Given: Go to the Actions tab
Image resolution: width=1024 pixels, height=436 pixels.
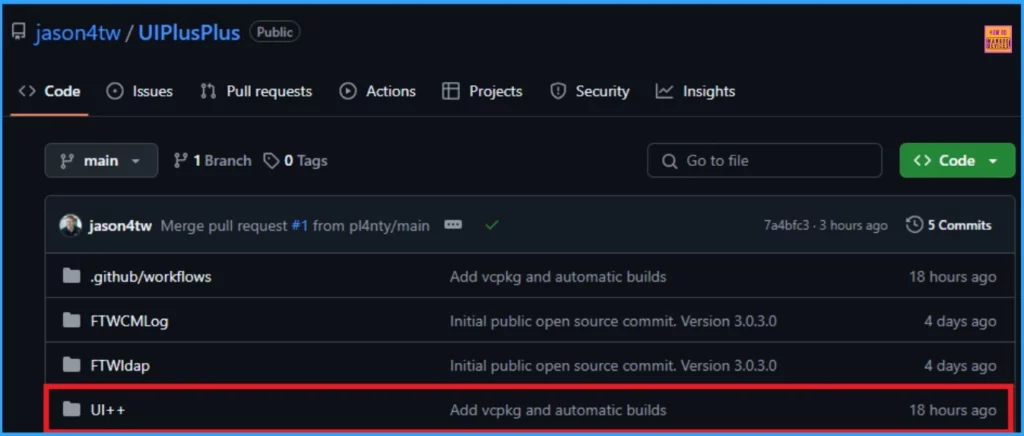Looking at the screenshot, I should (x=377, y=91).
